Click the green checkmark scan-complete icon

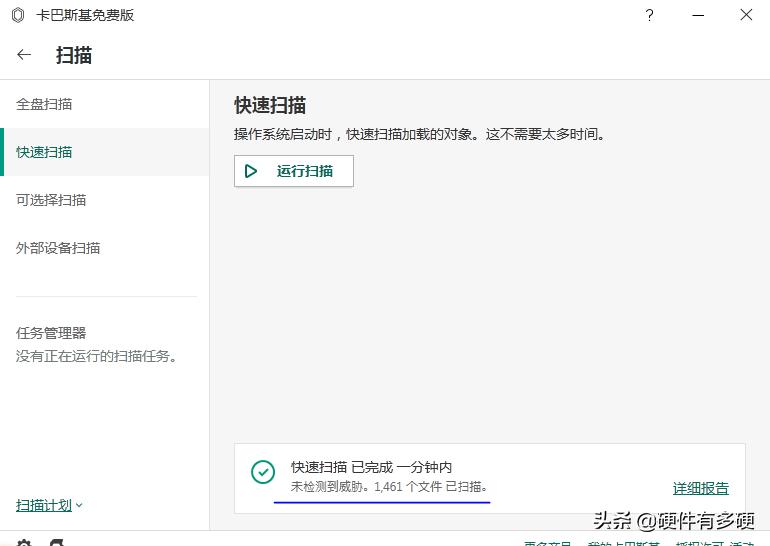[x=263, y=472]
